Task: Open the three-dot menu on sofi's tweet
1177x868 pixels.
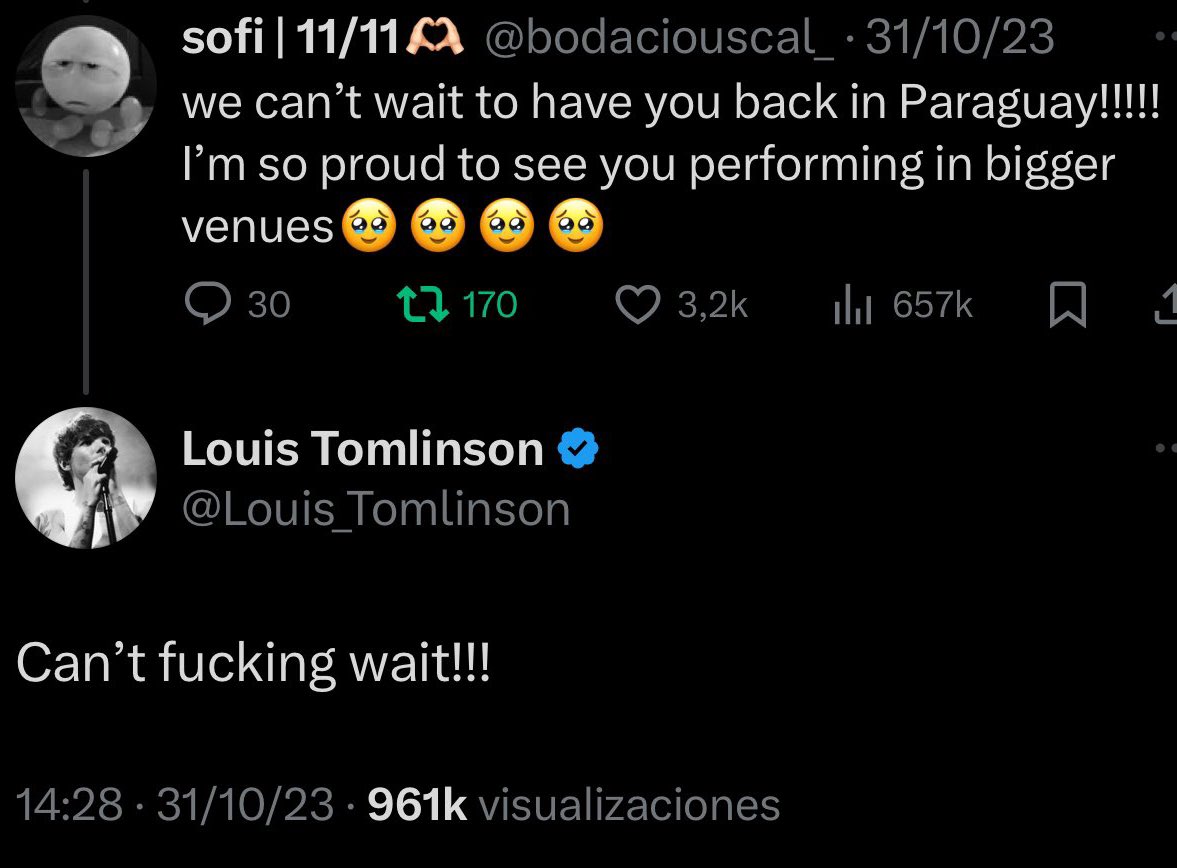Action: pos(1166,35)
